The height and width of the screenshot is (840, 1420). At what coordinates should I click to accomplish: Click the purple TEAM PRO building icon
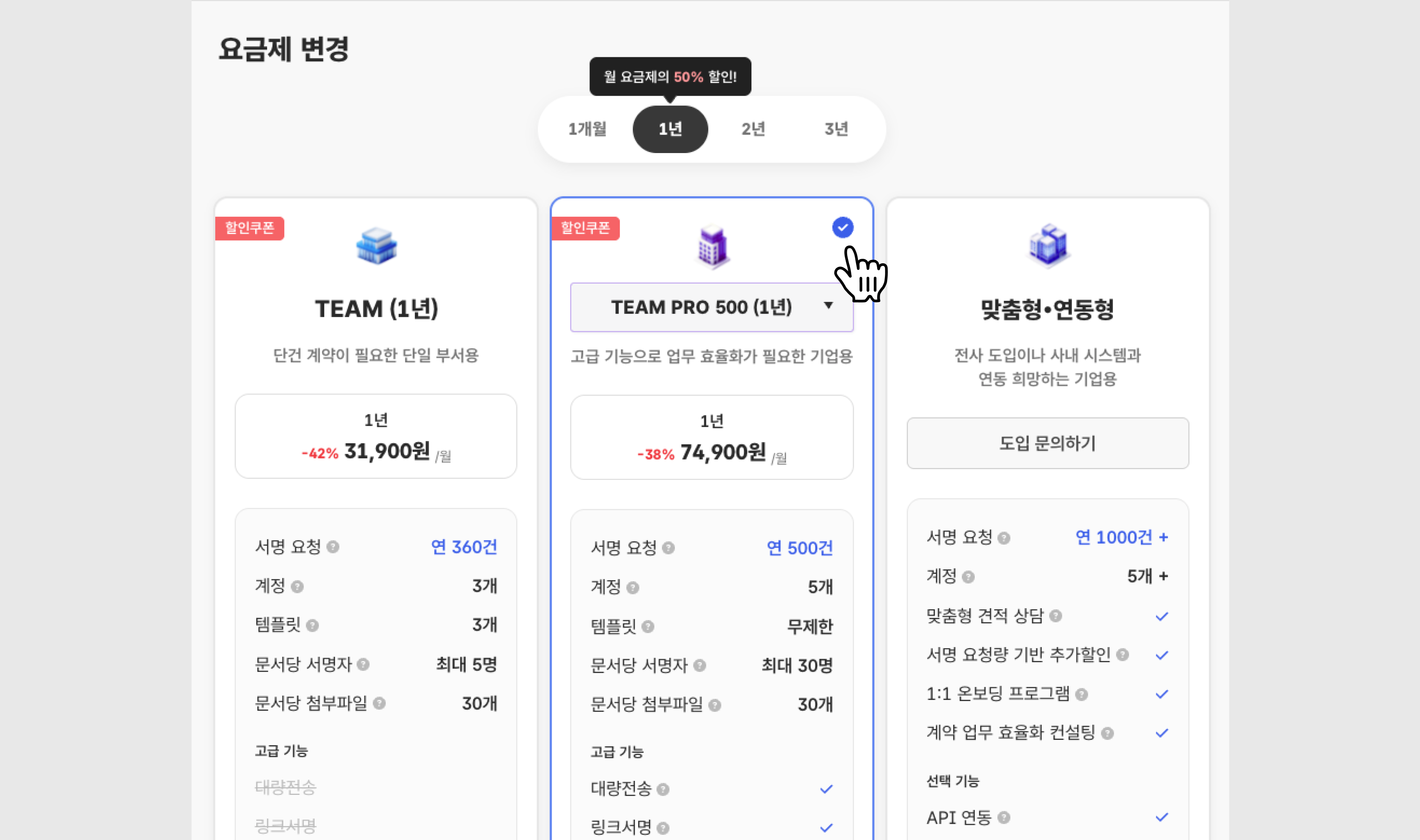[x=712, y=245]
